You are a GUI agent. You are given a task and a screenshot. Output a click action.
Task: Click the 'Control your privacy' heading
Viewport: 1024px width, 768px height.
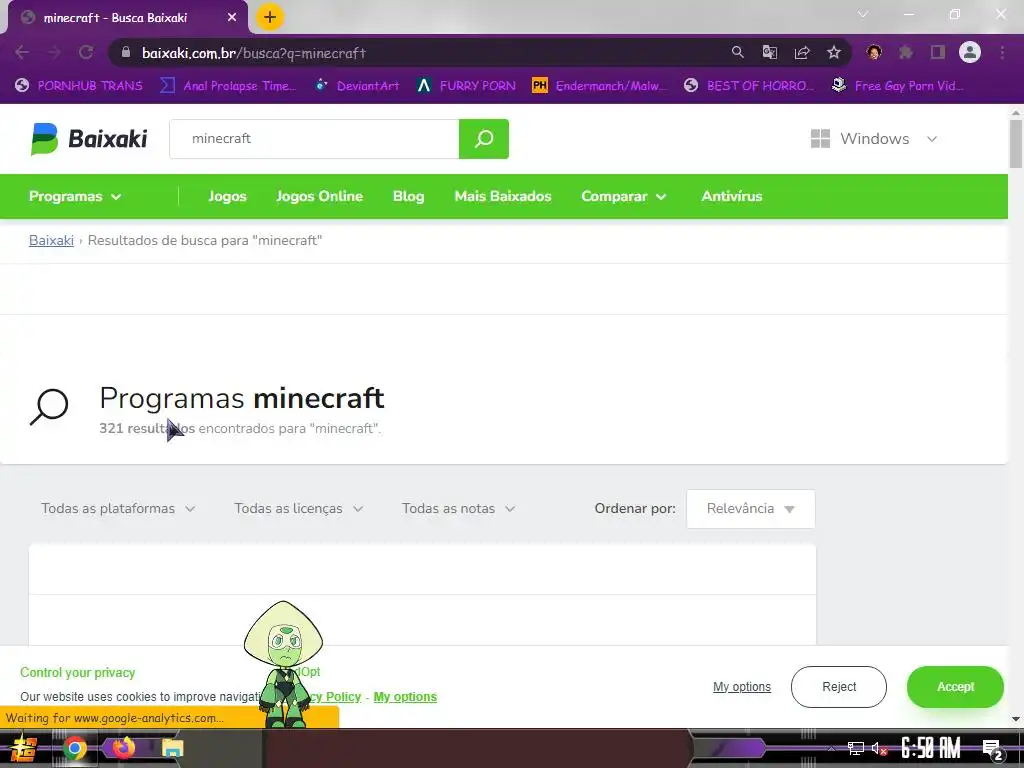pos(78,673)
